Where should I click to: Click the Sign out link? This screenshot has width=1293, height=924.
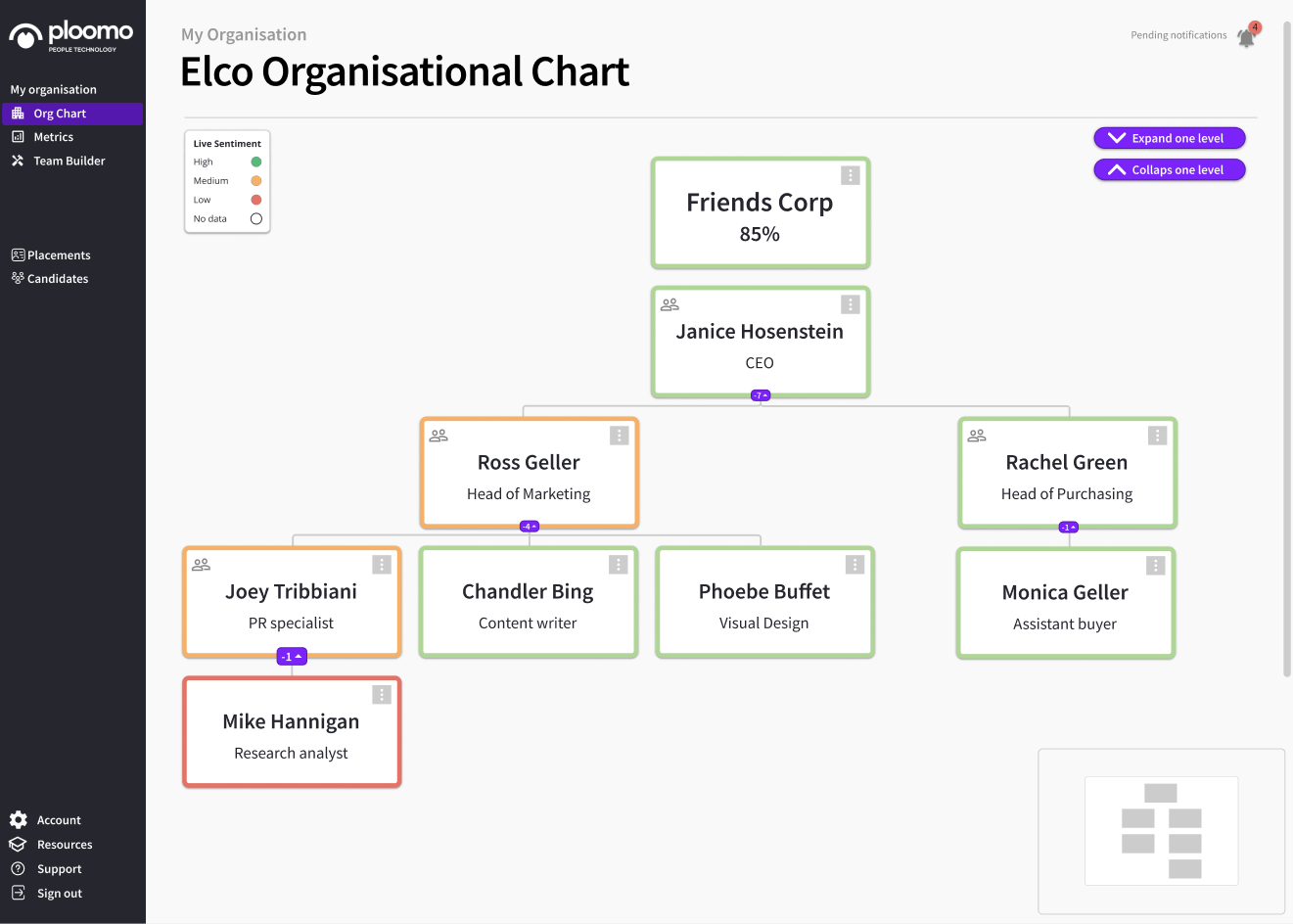click(x=57, y=893)
